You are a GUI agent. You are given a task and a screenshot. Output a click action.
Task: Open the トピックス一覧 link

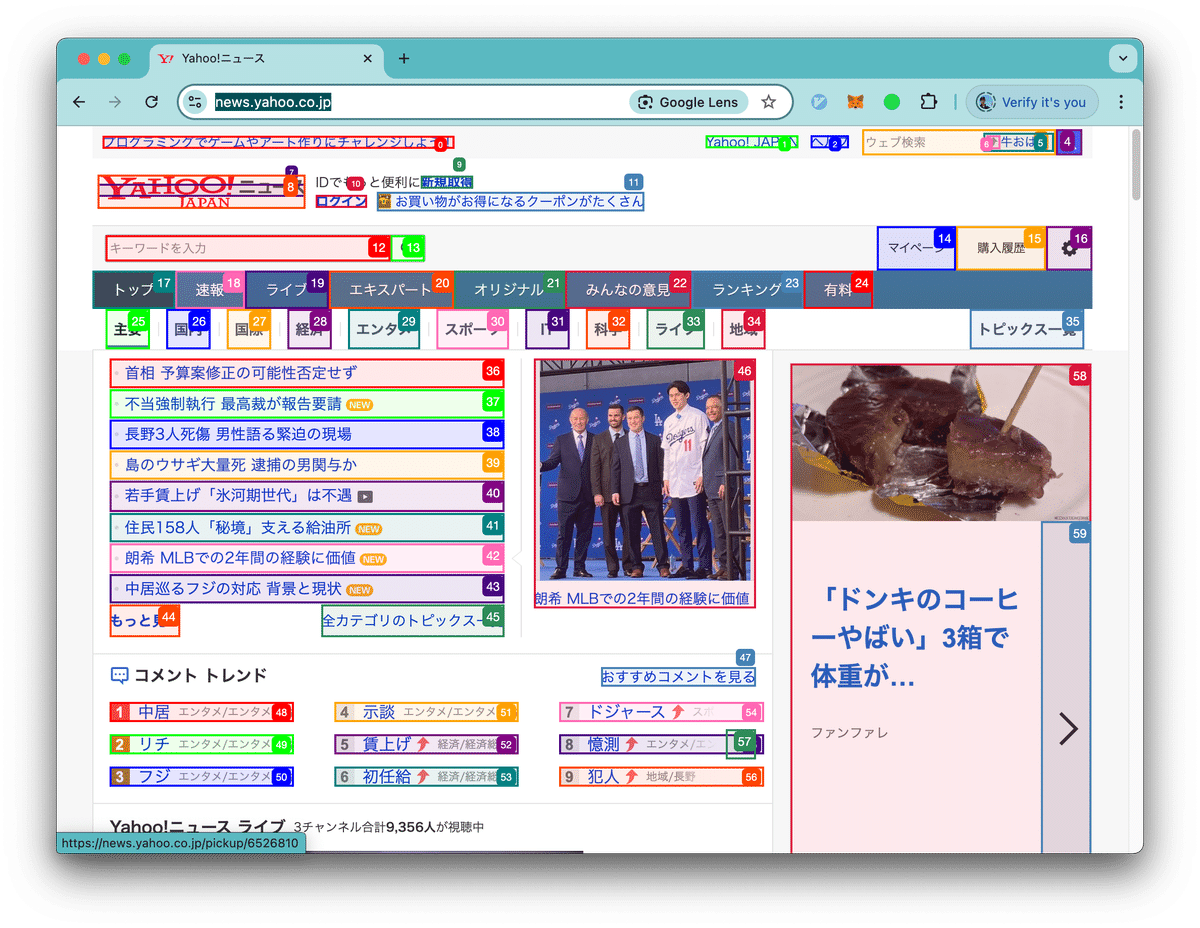point(1027,329)
